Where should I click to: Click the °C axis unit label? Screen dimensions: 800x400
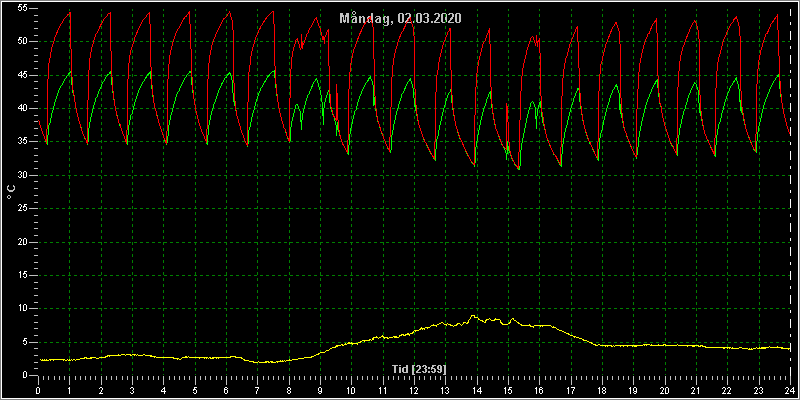[11, 192]
